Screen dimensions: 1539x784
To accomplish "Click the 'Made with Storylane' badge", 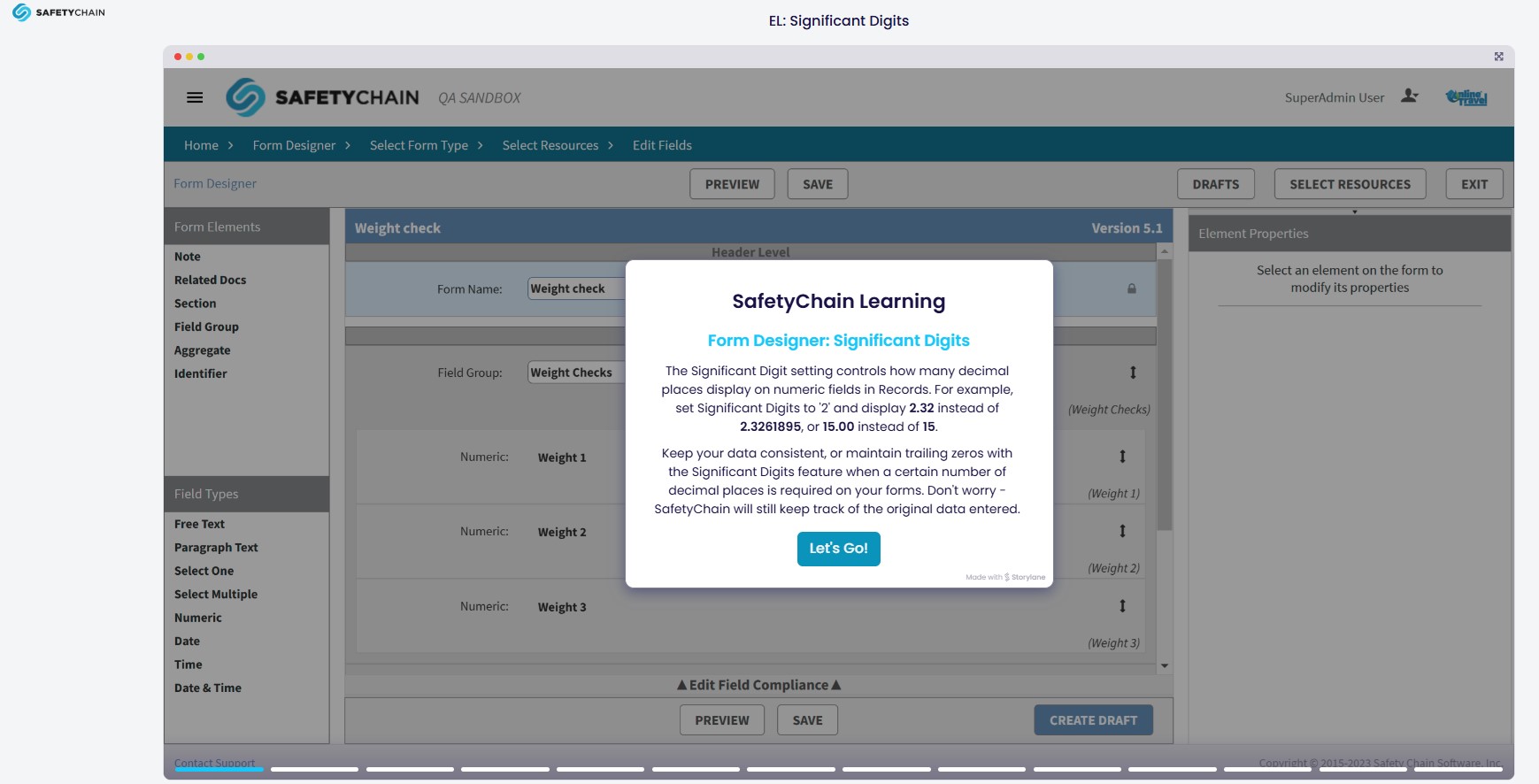I will pyautogui.click(x=1005, y=577).
